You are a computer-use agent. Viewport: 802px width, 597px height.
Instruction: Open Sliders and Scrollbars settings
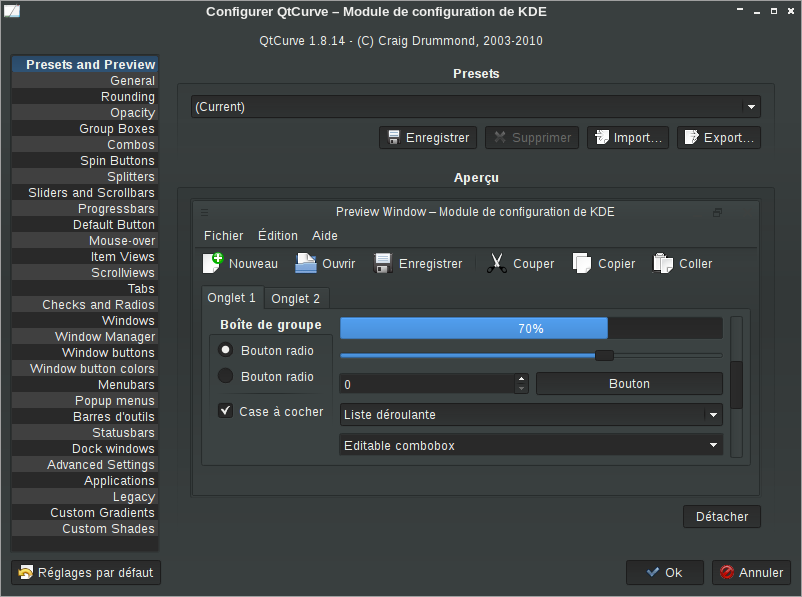85,192
